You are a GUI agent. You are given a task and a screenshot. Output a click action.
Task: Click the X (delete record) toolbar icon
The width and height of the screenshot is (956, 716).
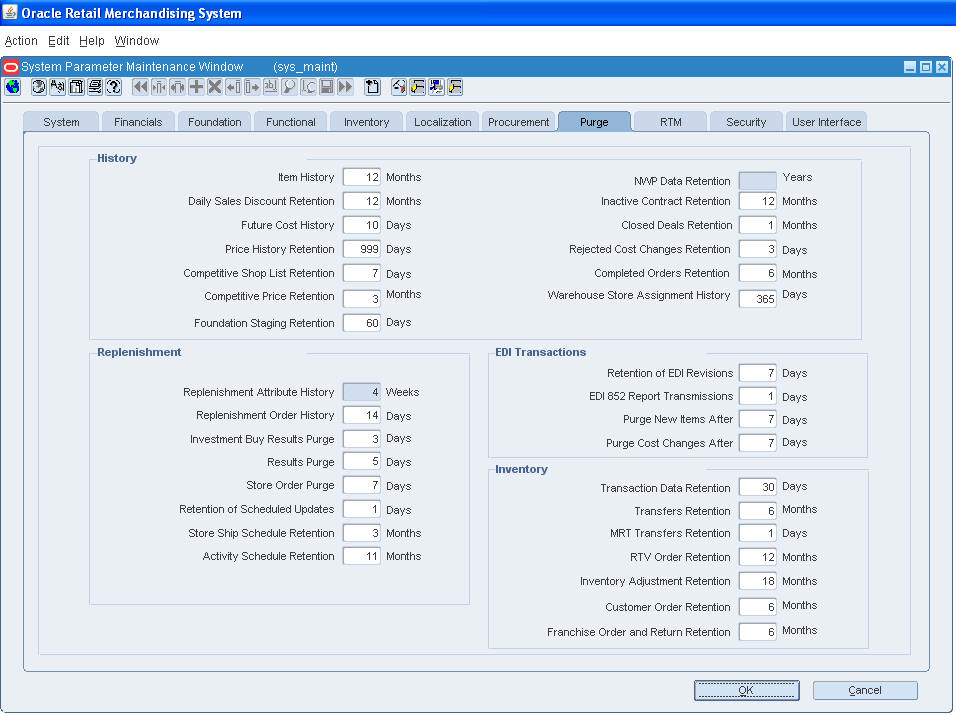(x=215, y=87)
